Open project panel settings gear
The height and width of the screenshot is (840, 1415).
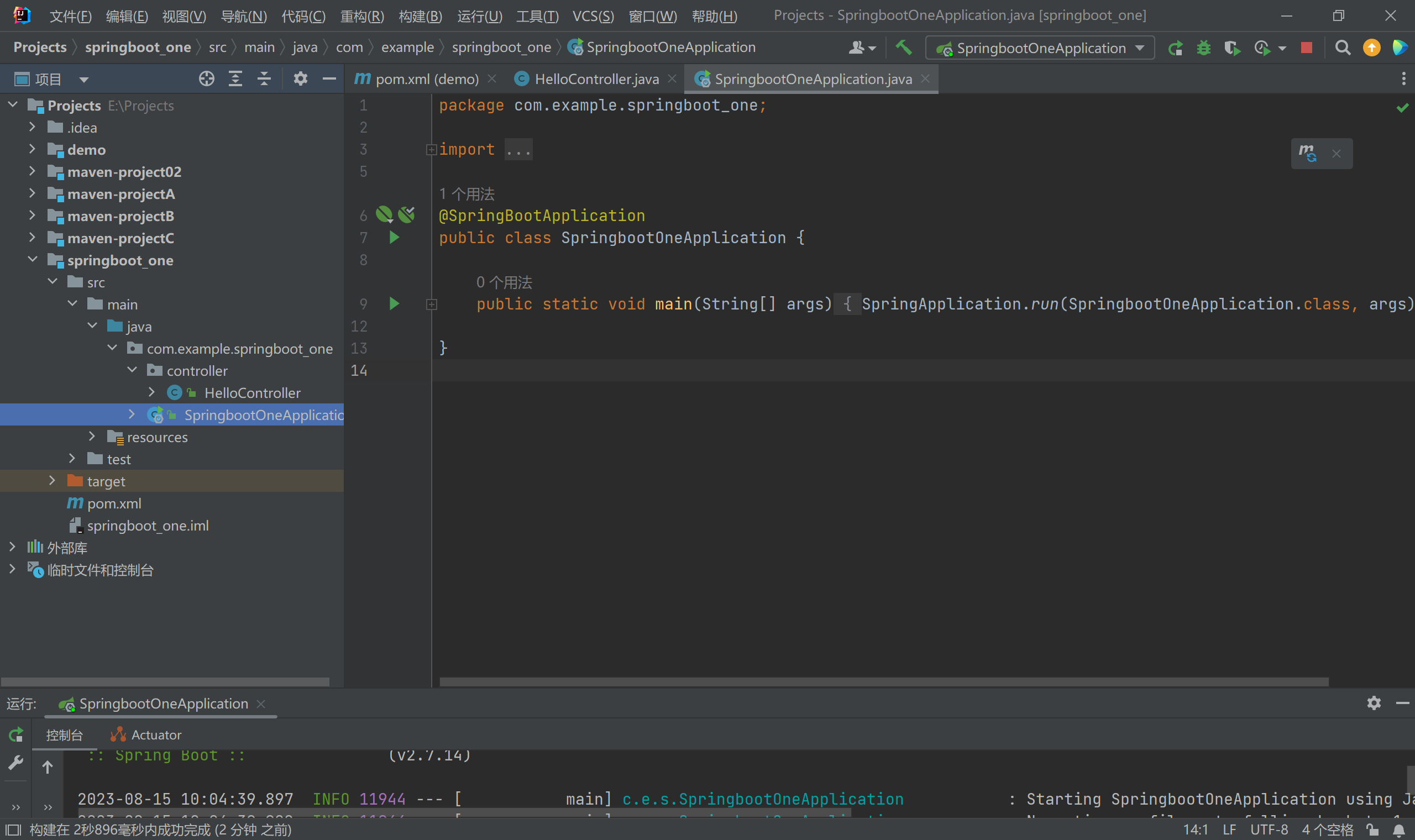tap(301, 78)
